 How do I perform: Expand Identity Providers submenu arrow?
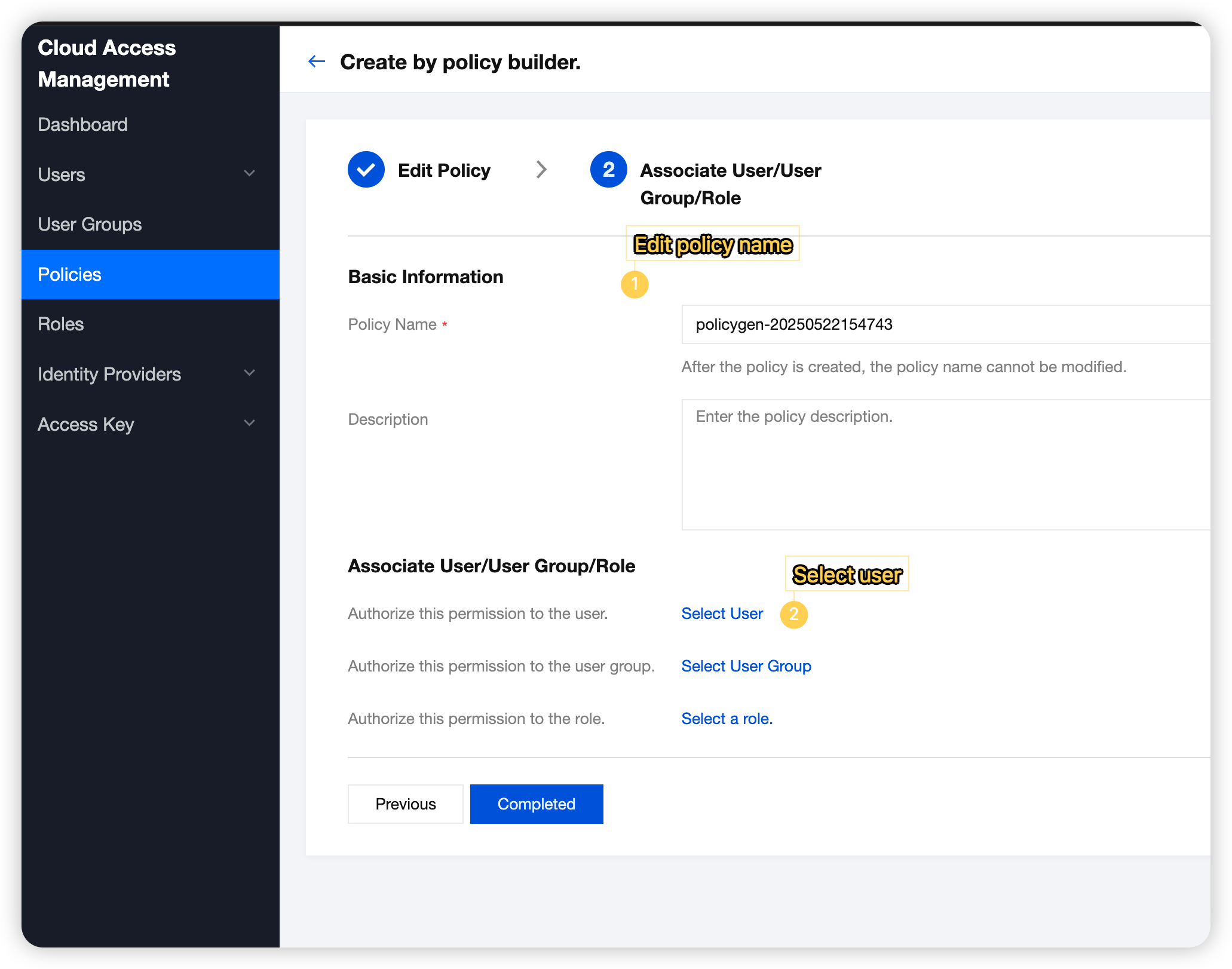(x=249, y=373)
